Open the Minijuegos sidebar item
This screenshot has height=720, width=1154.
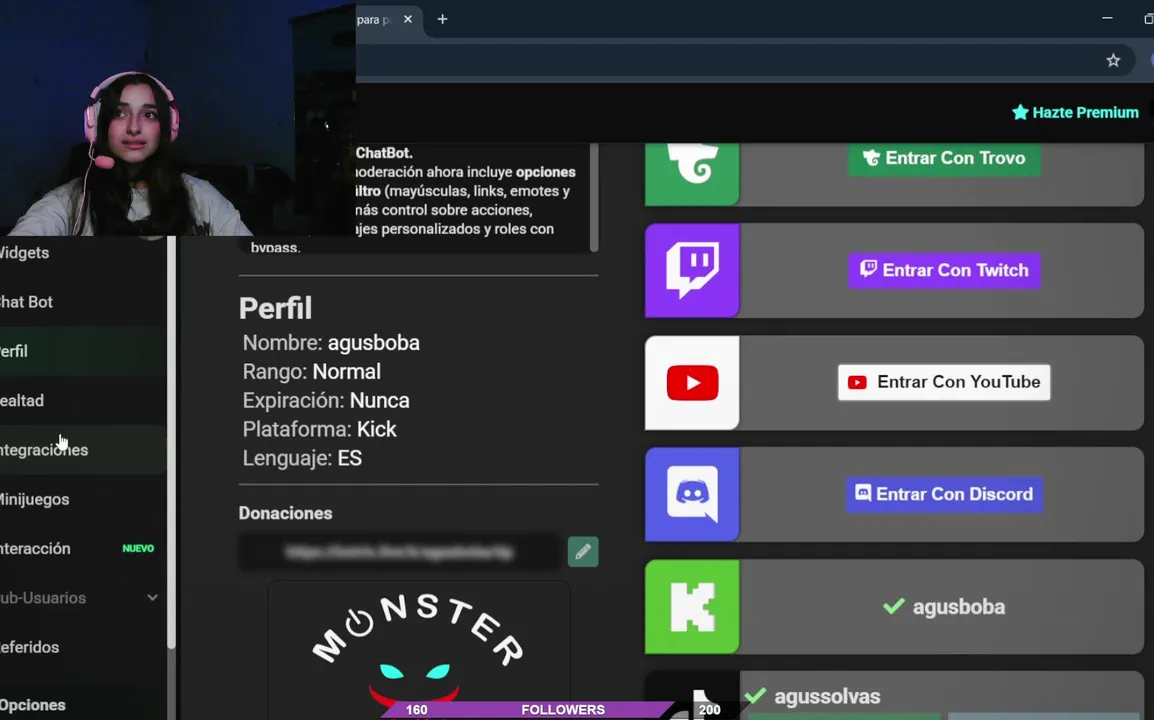83,499
